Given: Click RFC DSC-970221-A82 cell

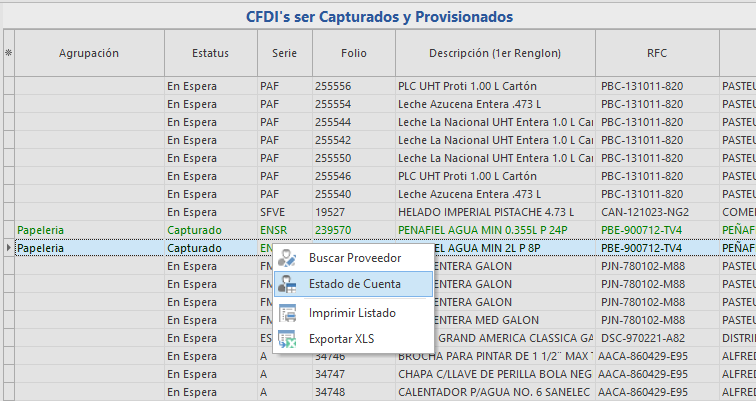Looking at the screenshot, I should coord(657,338).
